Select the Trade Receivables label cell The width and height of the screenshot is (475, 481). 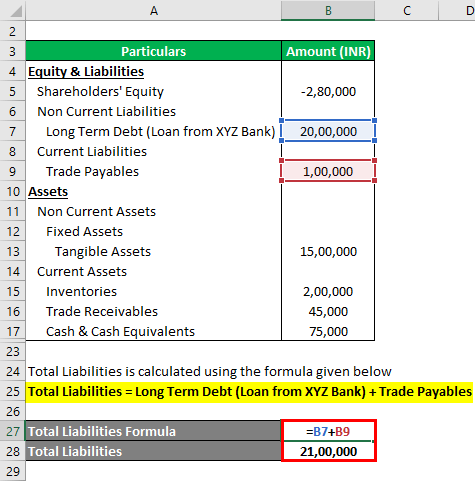click(x=153, y=311)
